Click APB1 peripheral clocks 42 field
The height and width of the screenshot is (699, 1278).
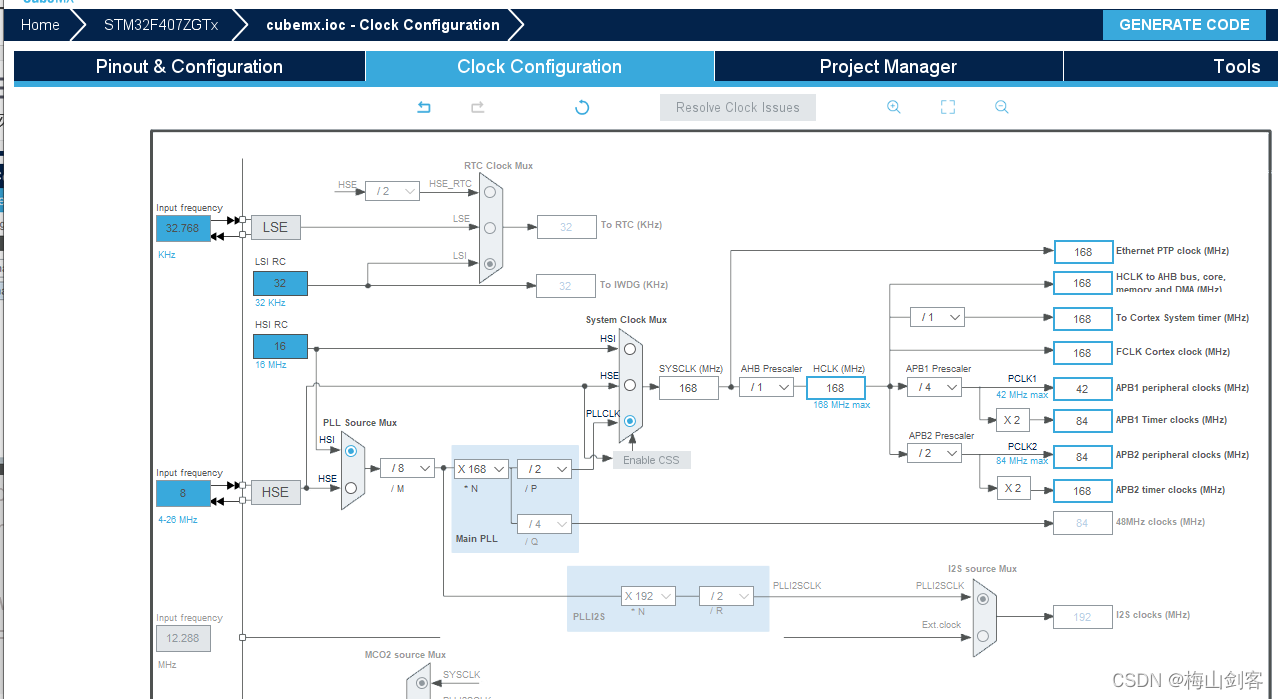[x=1083, y=388]
